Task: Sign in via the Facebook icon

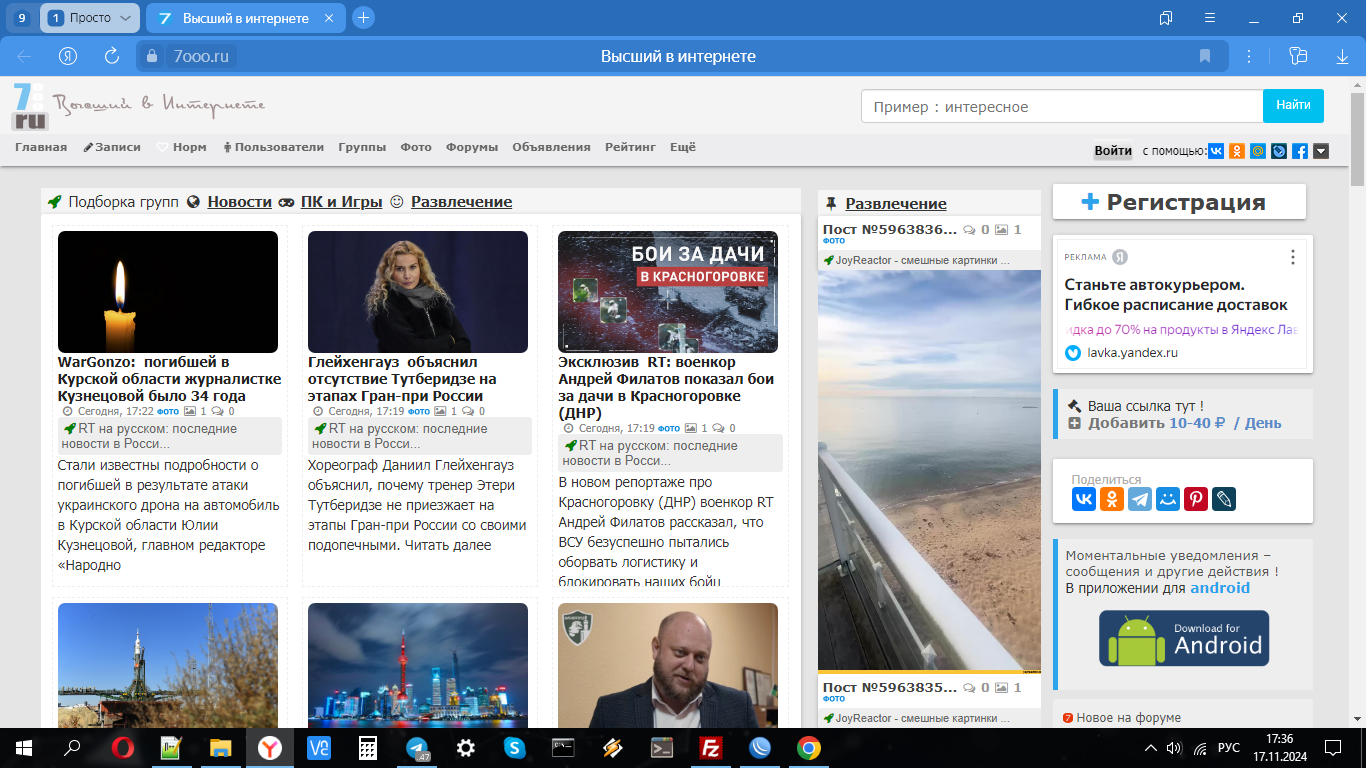Action: coord(1300,151)
